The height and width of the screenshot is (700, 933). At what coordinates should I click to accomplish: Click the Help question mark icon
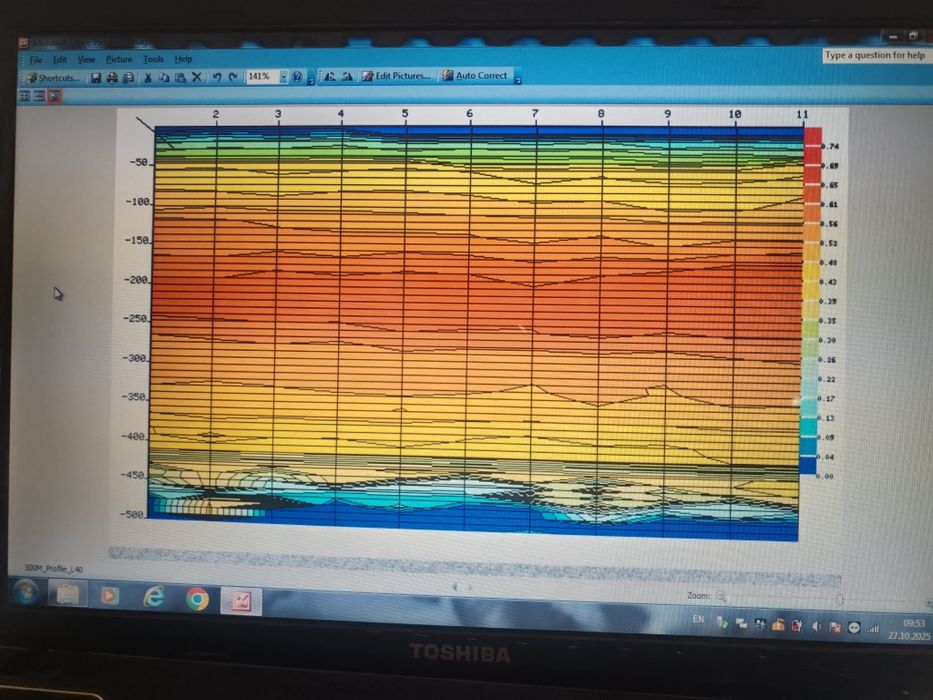pos(297,76)
